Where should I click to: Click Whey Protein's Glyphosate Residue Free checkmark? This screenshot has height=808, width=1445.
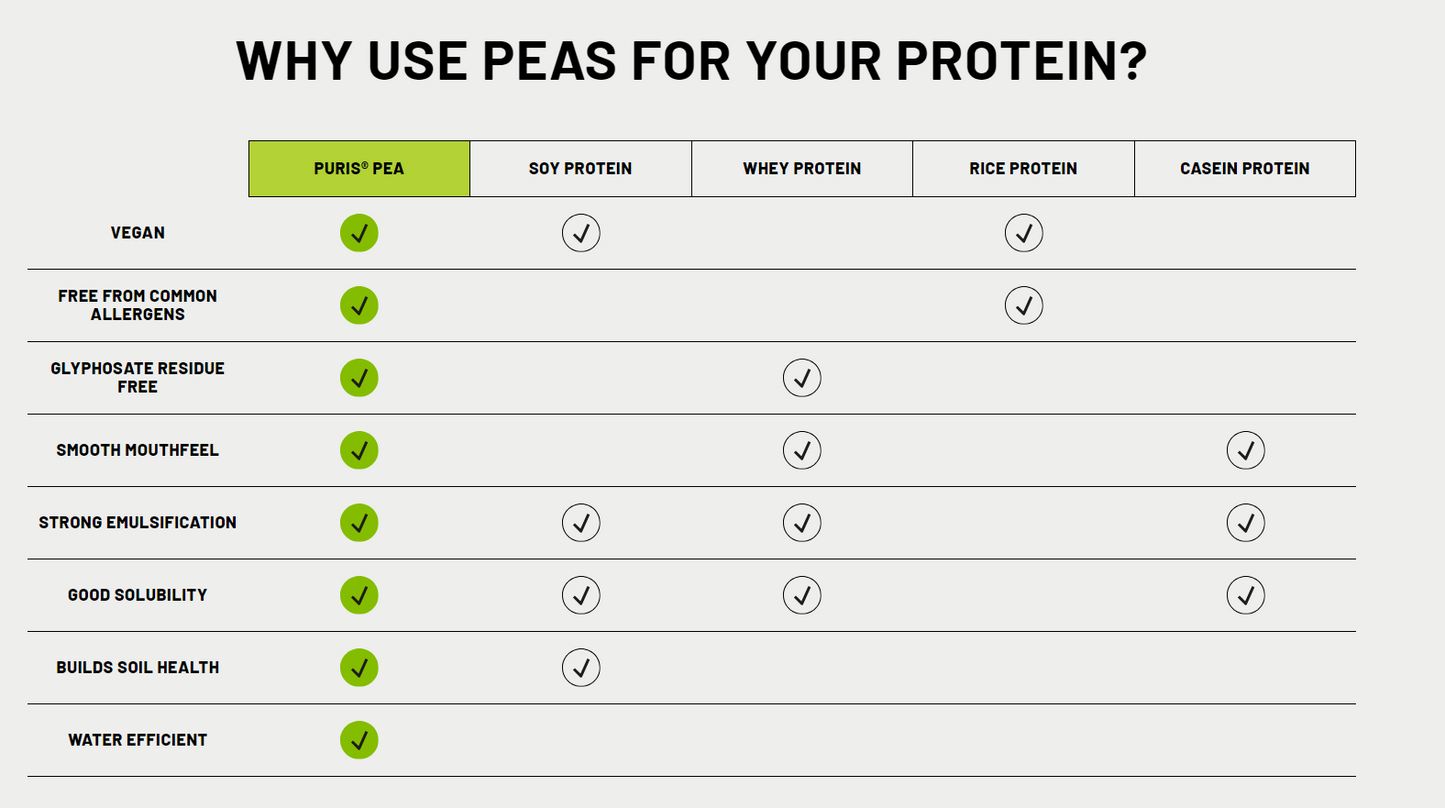(802, 378)
